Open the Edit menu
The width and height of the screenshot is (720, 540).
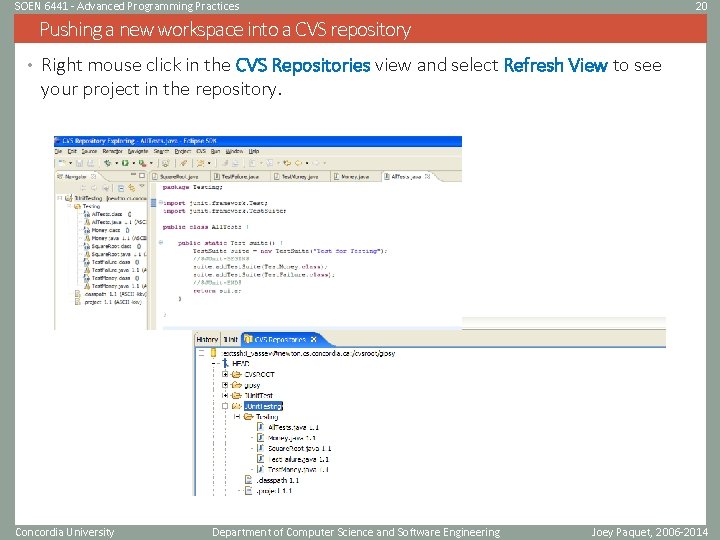click(x=72, y=151)
